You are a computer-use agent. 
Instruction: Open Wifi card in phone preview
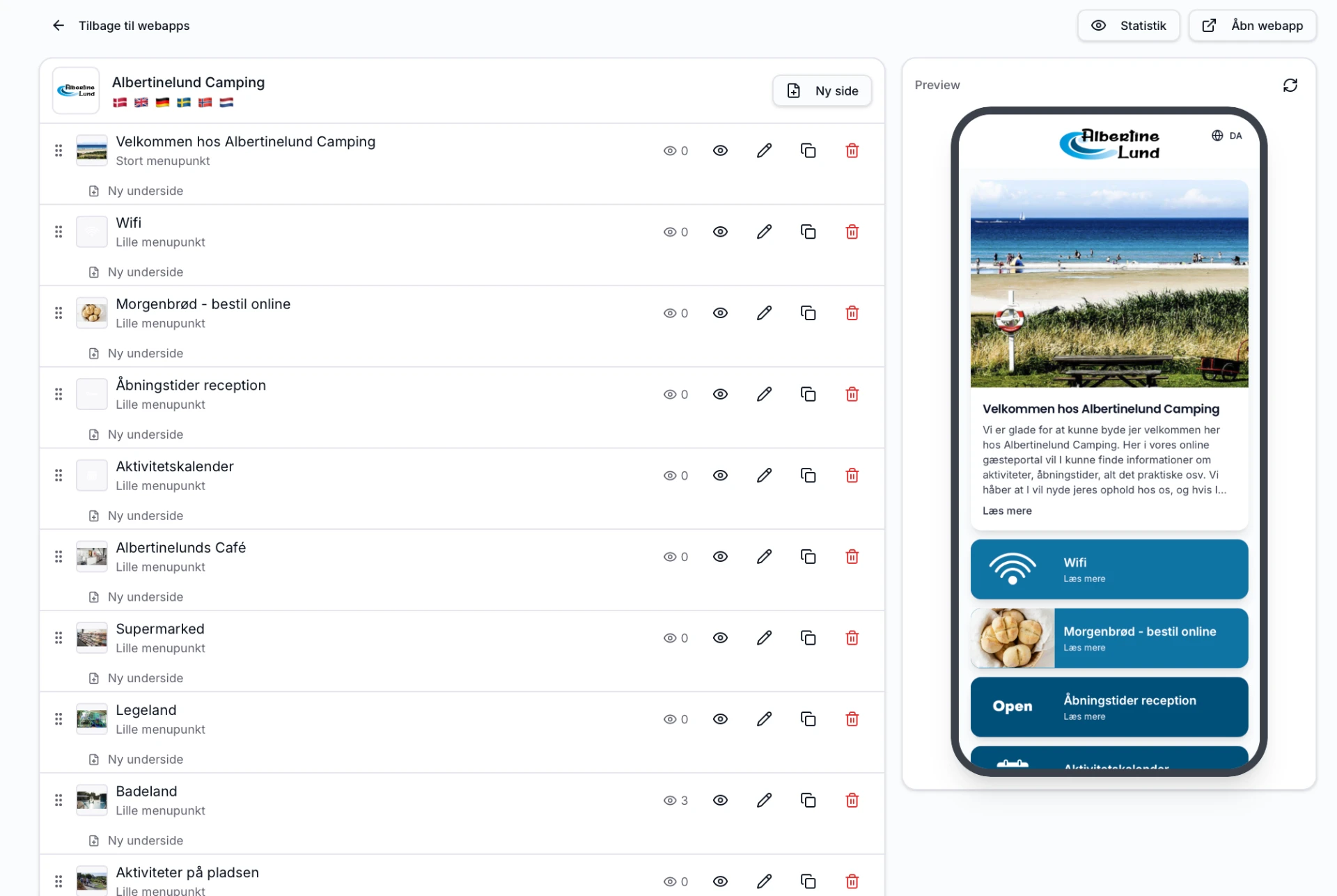tap(1109, 569)
